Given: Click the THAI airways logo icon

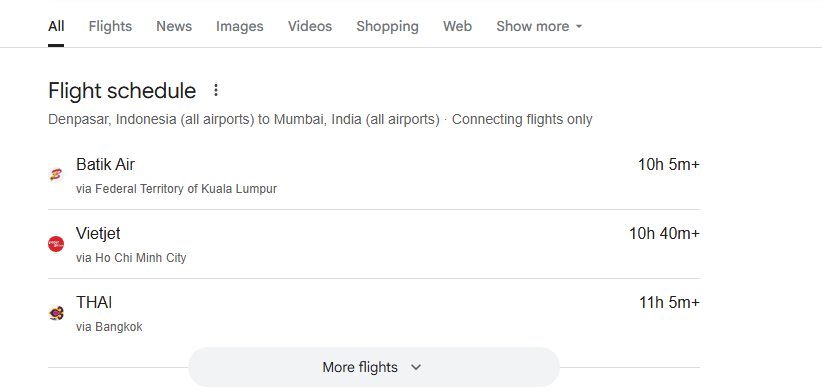Looking at the screenshot, I should click(56, 313).
